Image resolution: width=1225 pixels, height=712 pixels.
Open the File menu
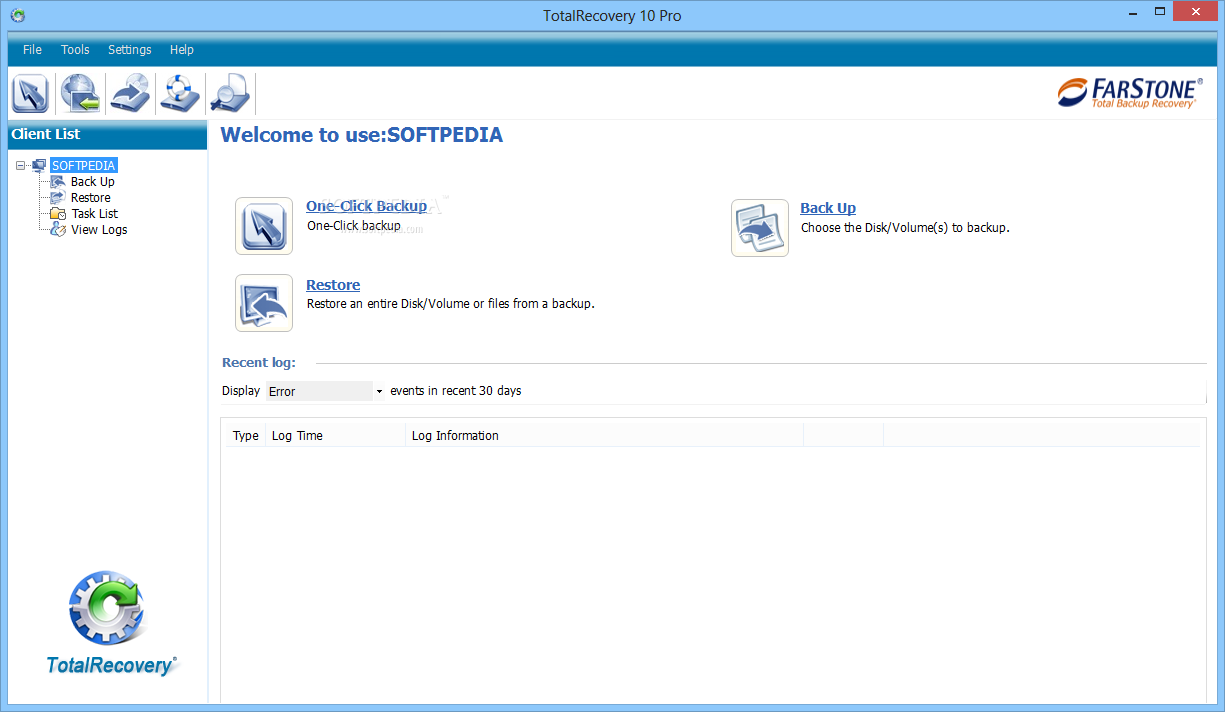tap(32, 50)
